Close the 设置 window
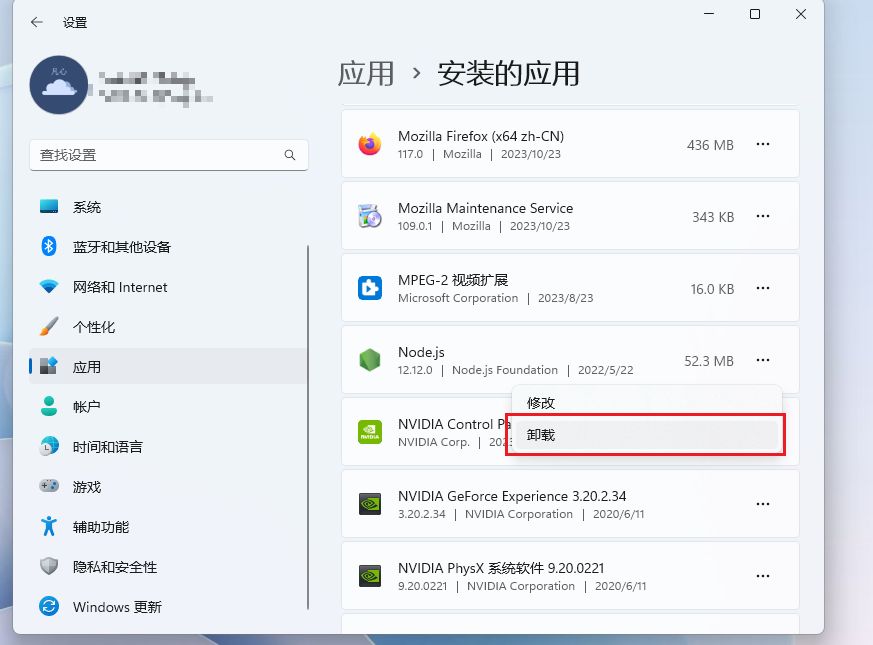 (x=801, y=14)
